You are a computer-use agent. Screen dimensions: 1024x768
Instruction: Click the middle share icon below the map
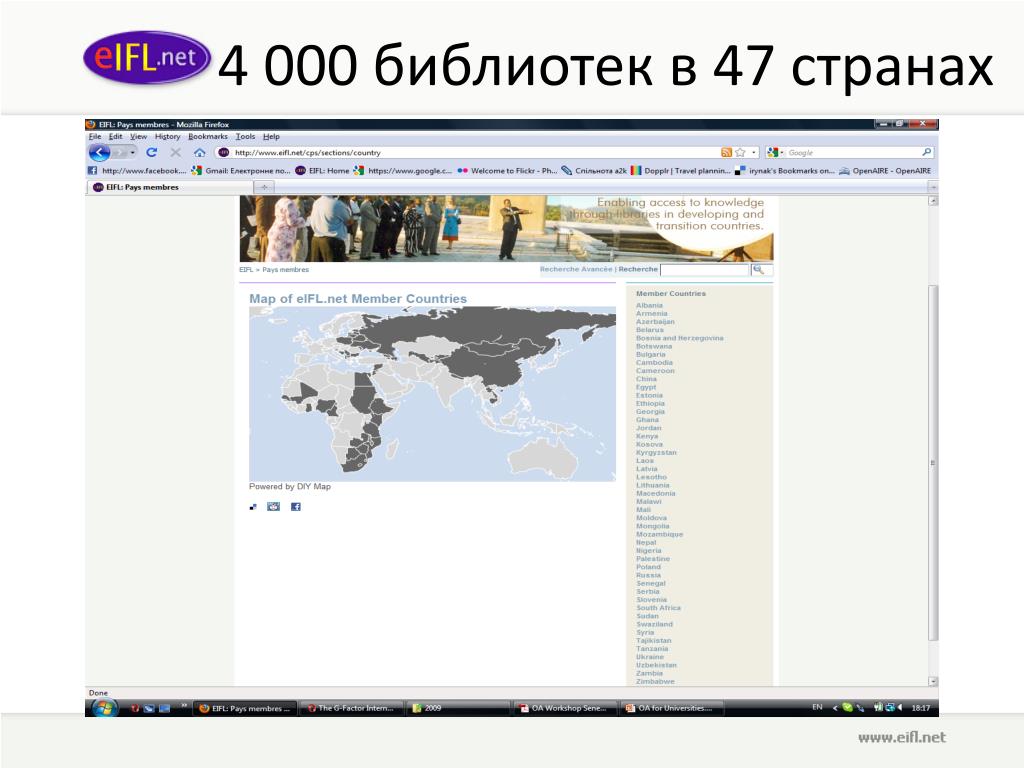pos(274,507)
